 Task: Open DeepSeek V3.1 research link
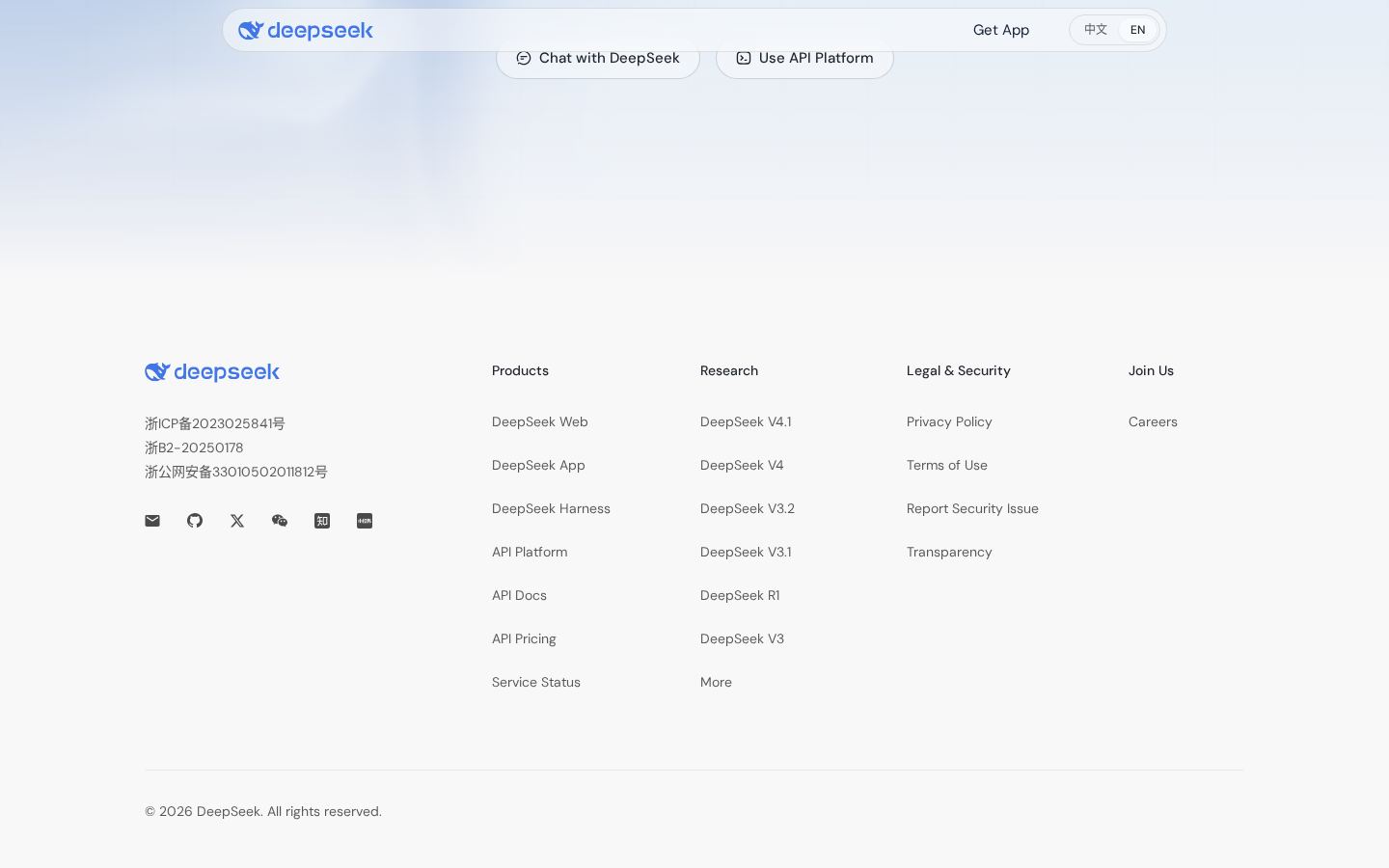coord(746,552)
